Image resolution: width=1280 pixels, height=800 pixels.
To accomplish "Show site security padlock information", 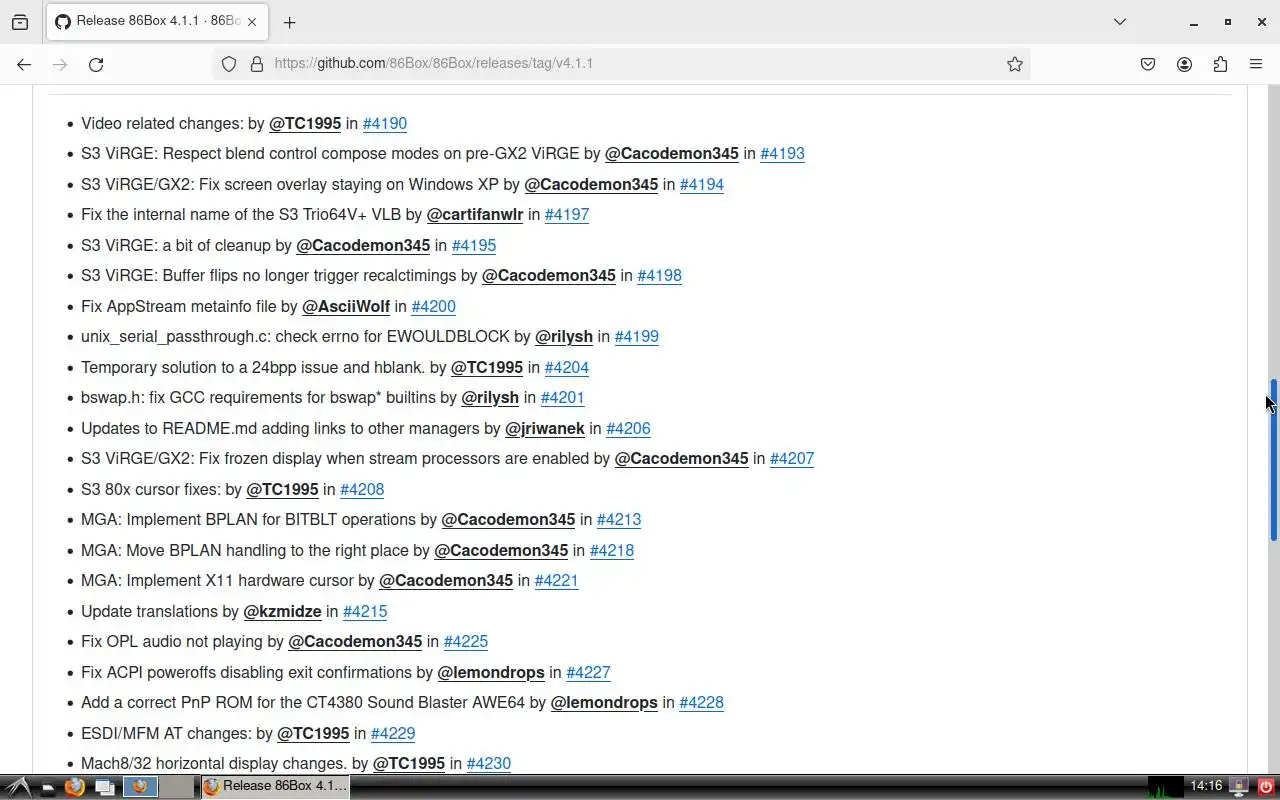I will (x=256, y=64).
